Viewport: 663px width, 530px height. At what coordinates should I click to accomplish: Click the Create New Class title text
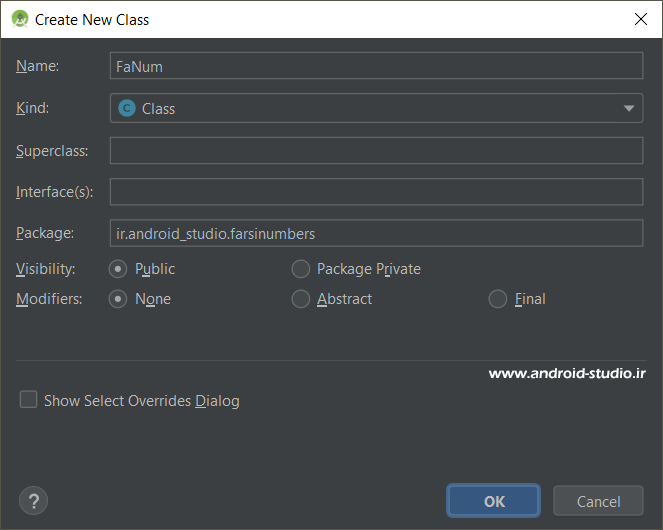click(92, 19)
